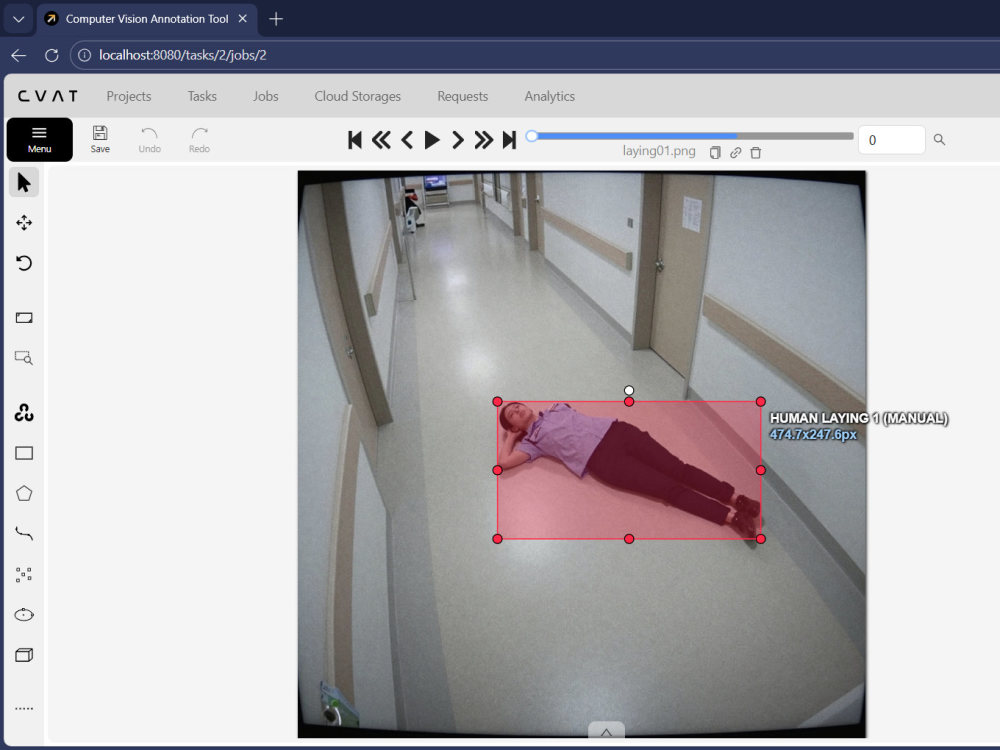Expand the bottom panel chevron
The height and width of the screenshot is (750, 1000).
pos(606,731)
